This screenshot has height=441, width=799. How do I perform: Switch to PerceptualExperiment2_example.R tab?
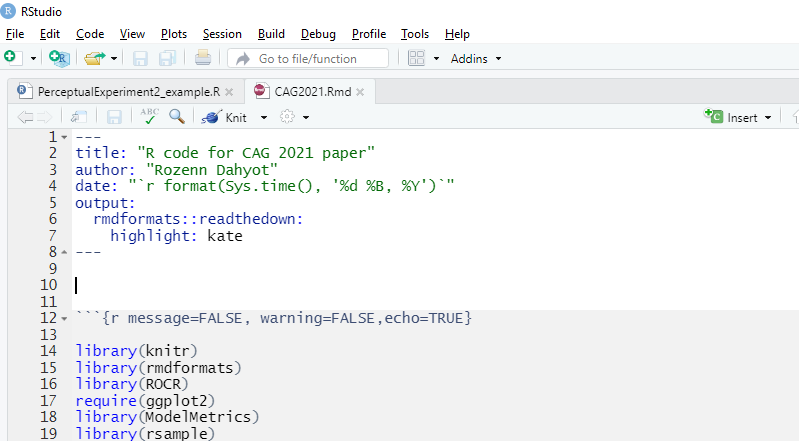point(128,92)
